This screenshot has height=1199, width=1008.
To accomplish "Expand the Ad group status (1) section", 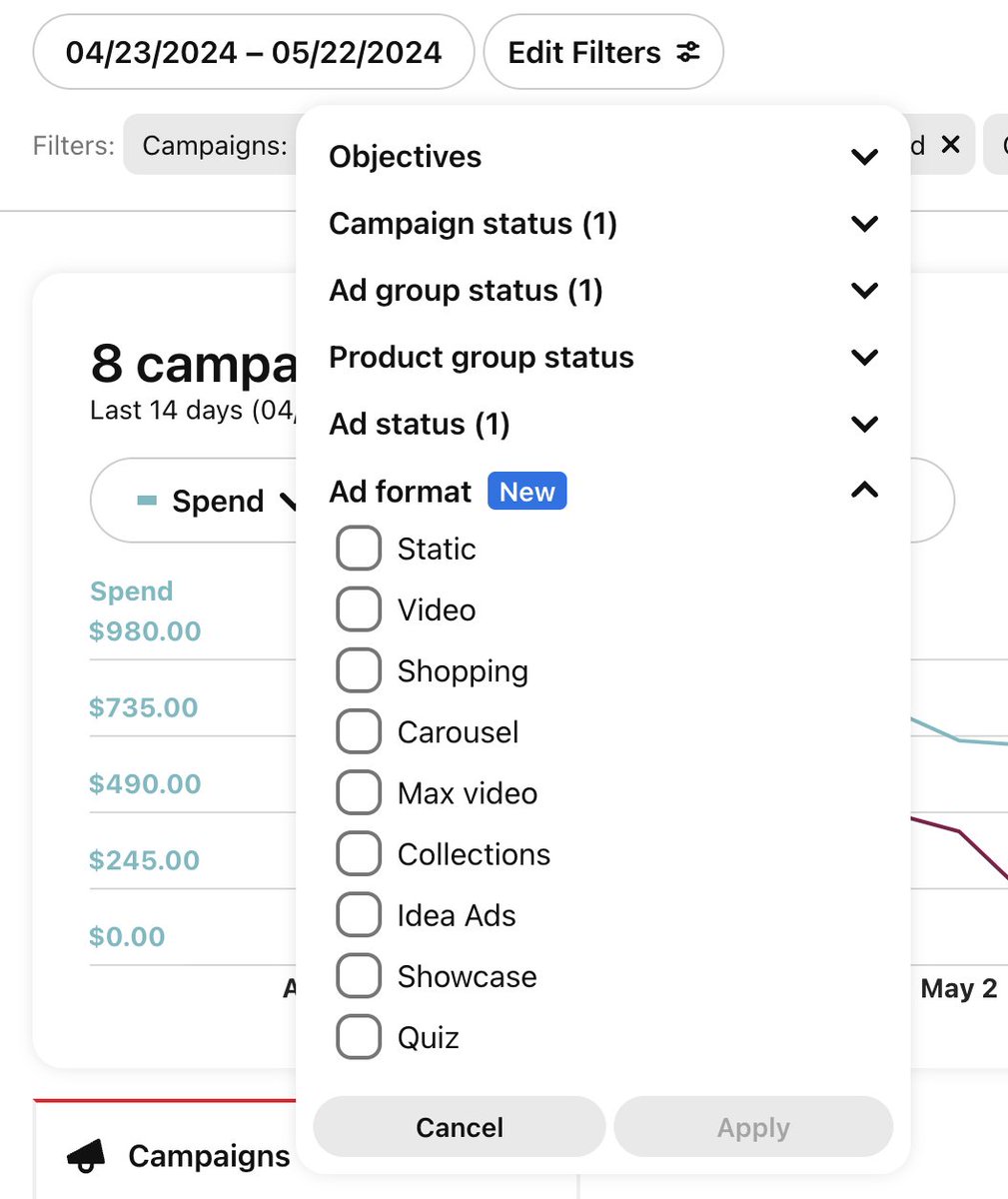I will tap(603, 291).
